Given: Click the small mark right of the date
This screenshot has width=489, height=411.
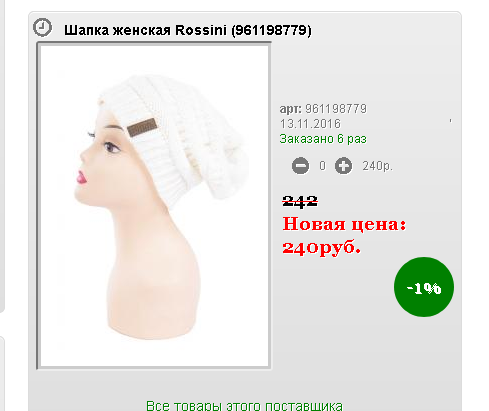Looking at the screenshot, I should point(450,121).
